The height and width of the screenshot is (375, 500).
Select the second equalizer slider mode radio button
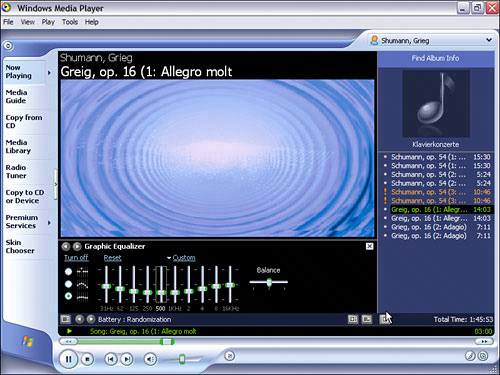(x=68, y=284)
